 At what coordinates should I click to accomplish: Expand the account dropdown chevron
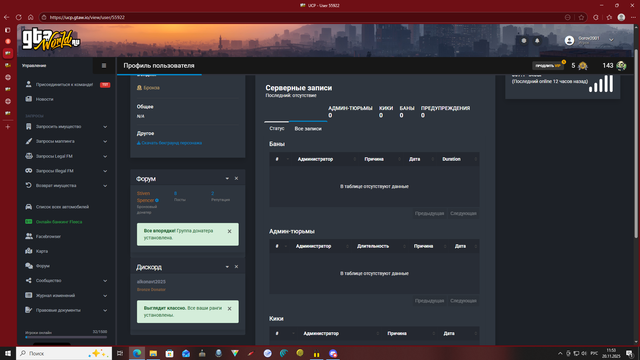pyautogui.click(x=611, y=40)
